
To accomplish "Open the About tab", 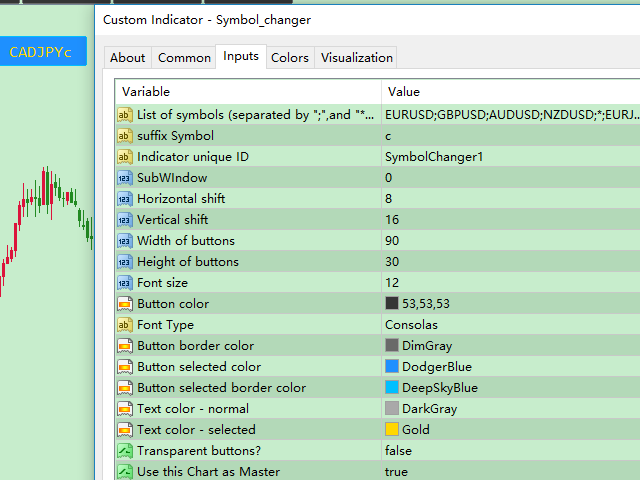I will click(127, 58).
